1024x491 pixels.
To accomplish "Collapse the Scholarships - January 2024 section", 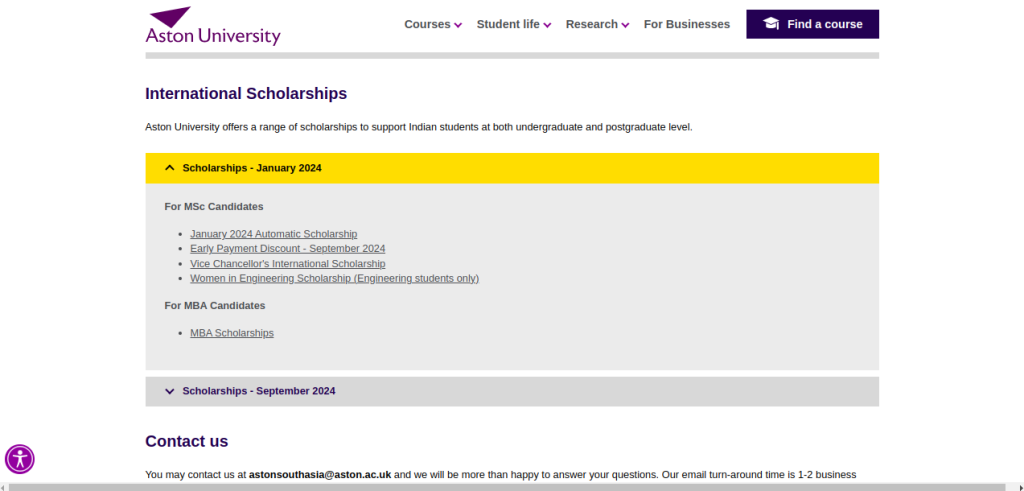I will (512, 168).
